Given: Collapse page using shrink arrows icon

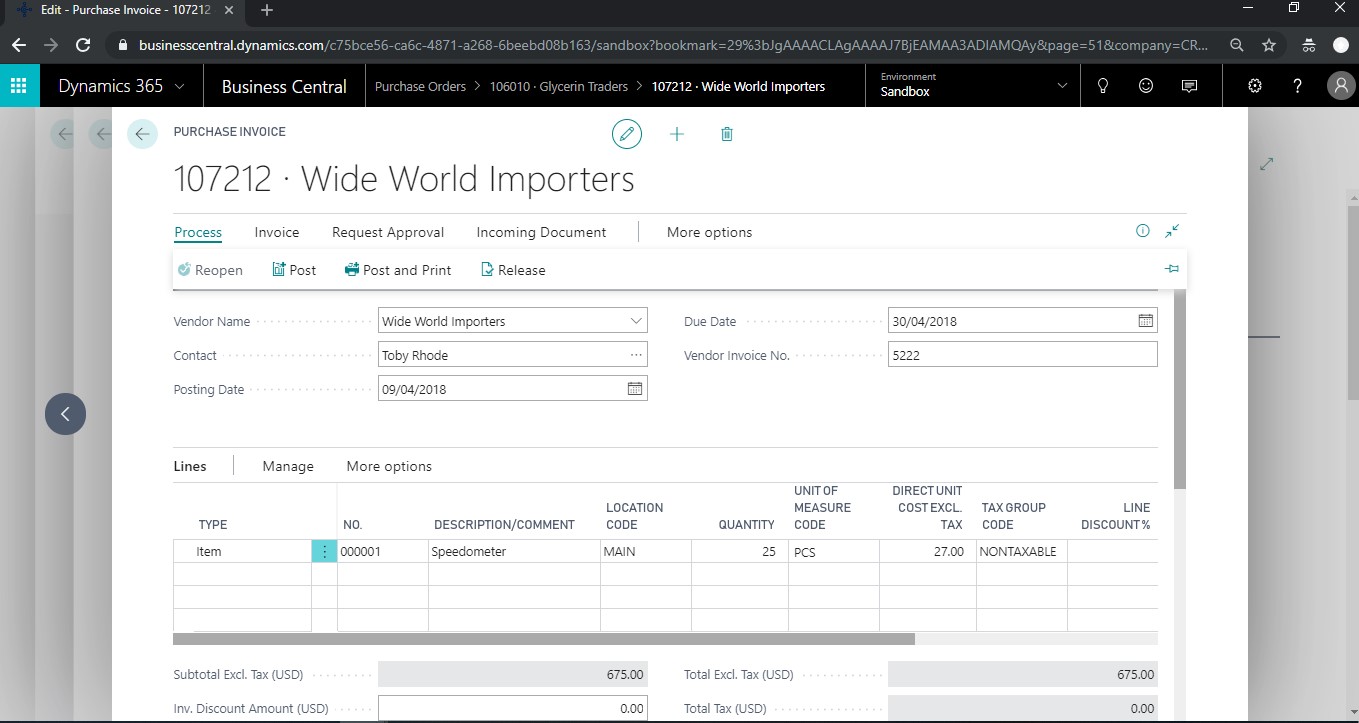Looking at the screenshot, I should point(1172,231).
